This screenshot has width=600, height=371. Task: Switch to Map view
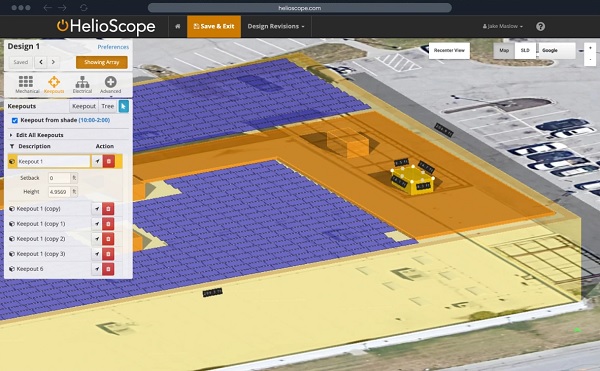[x=504, y=50]
